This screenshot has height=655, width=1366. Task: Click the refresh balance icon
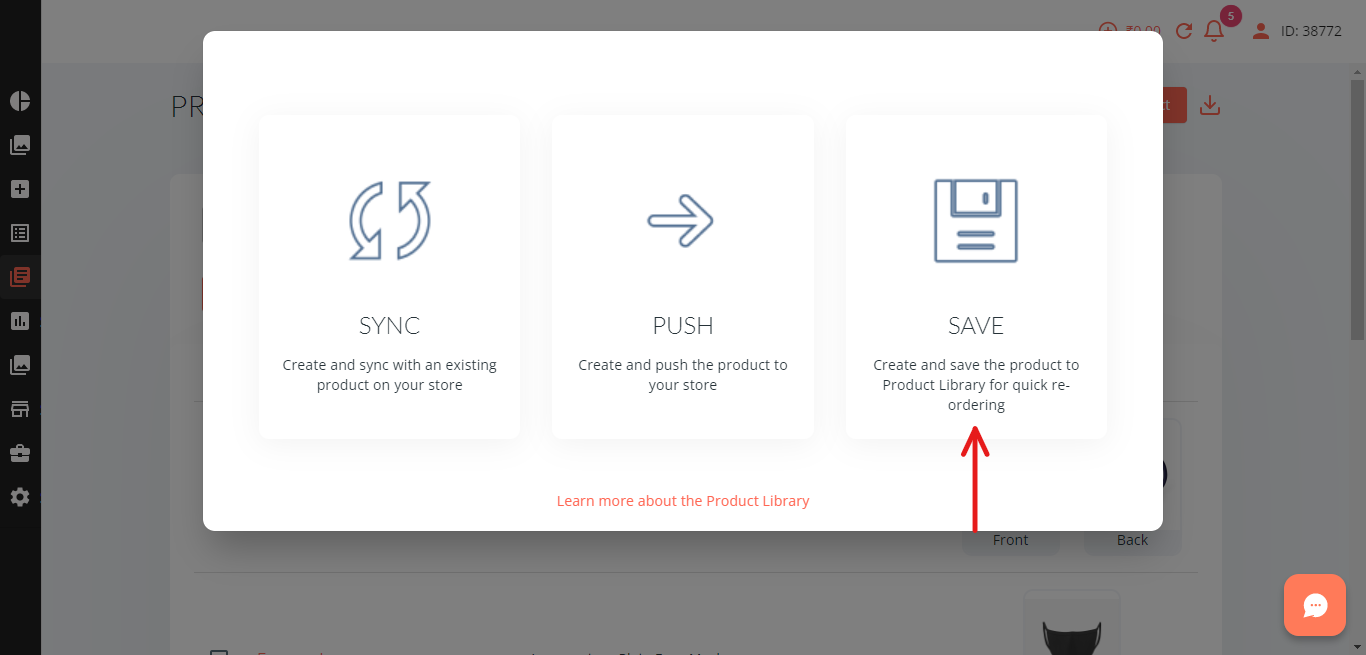pyautogui.click(x=1184, y=31)
